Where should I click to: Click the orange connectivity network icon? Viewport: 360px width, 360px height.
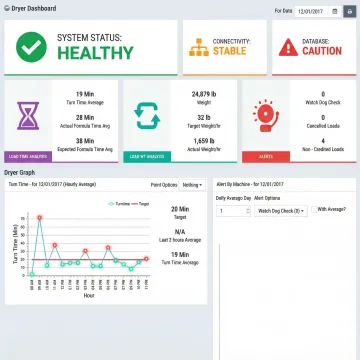tap(199, 47)
